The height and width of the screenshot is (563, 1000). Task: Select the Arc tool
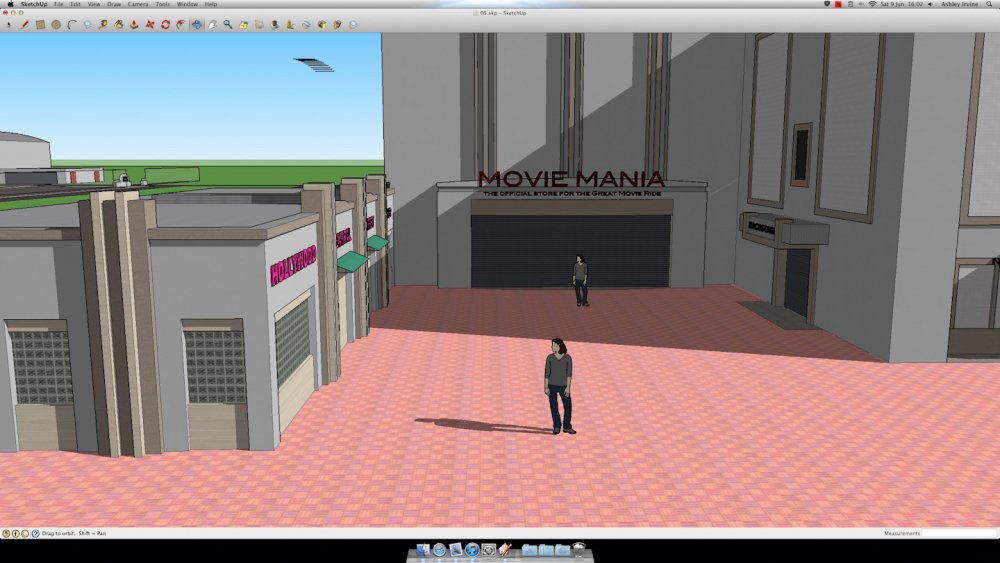[x=71, y=25]
